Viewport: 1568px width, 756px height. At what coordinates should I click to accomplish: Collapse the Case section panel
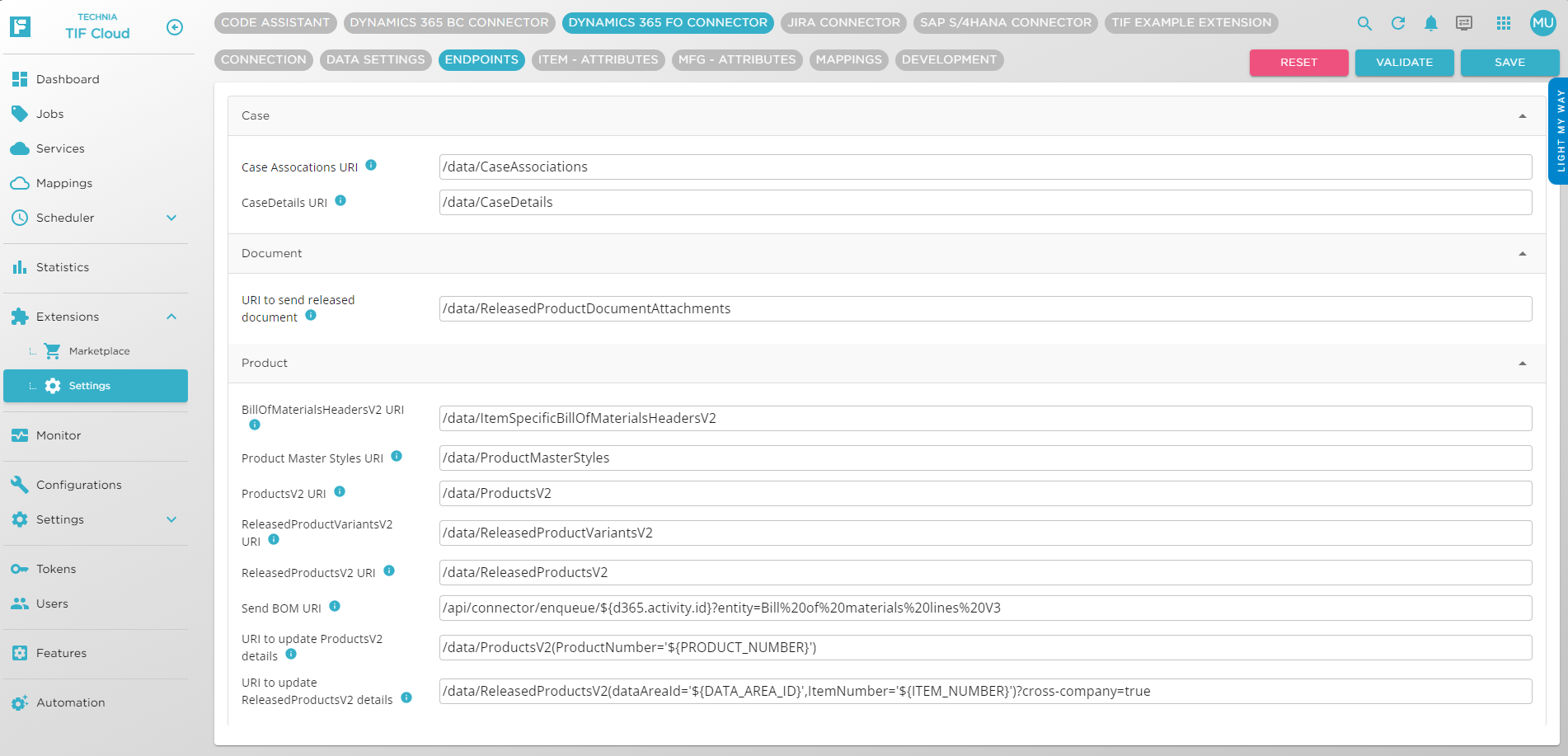point(1521,115)
